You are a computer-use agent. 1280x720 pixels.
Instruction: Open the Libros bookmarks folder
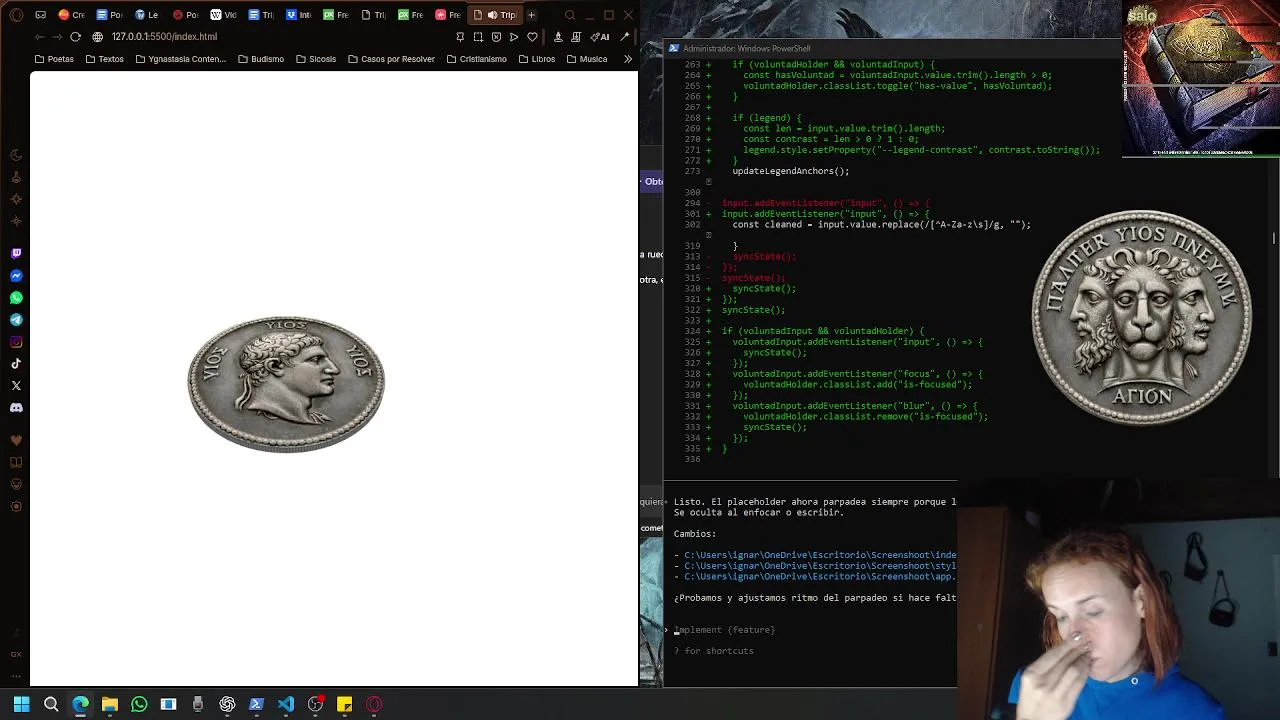pyautogui.click(x=537, y=59)
